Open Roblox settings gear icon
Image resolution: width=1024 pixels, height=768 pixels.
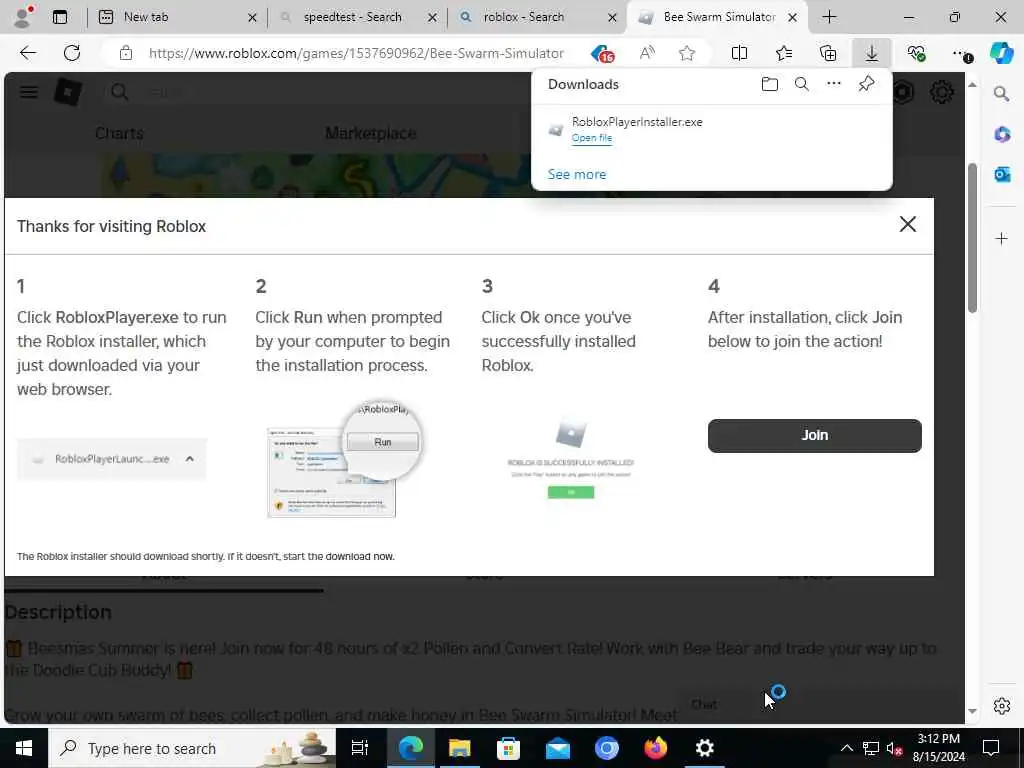click(941, 92)
